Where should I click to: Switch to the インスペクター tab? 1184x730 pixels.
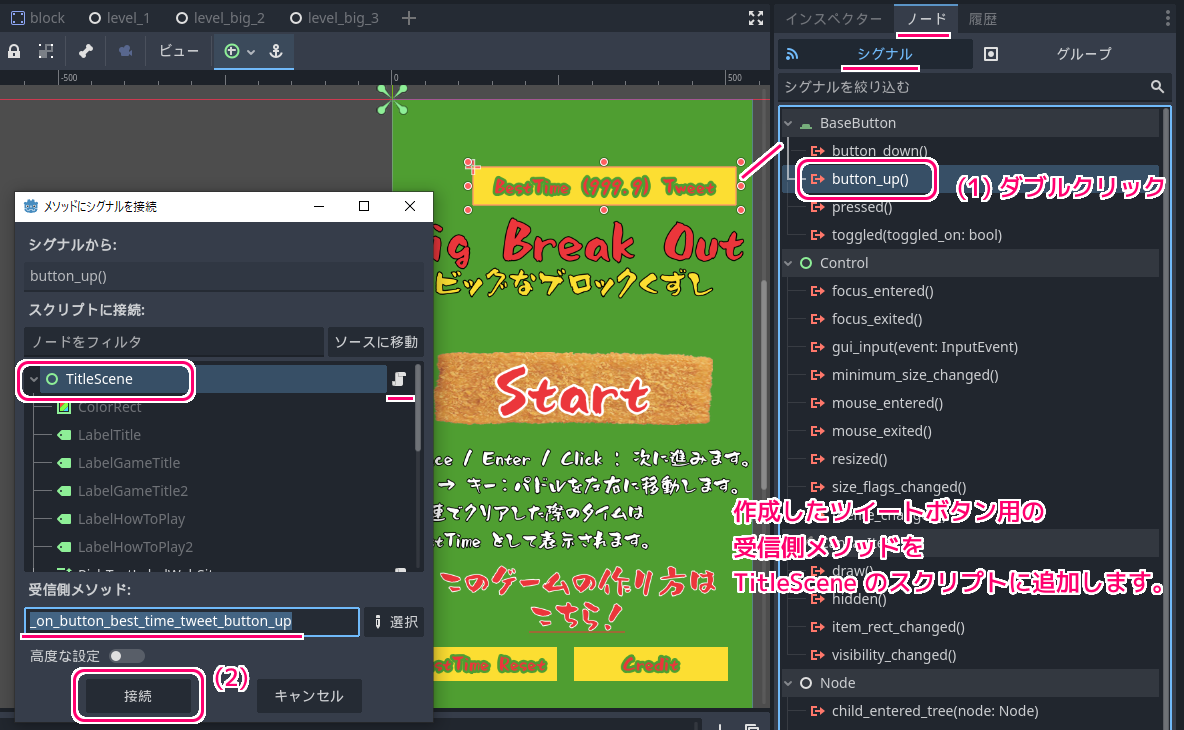click(833, 19)
